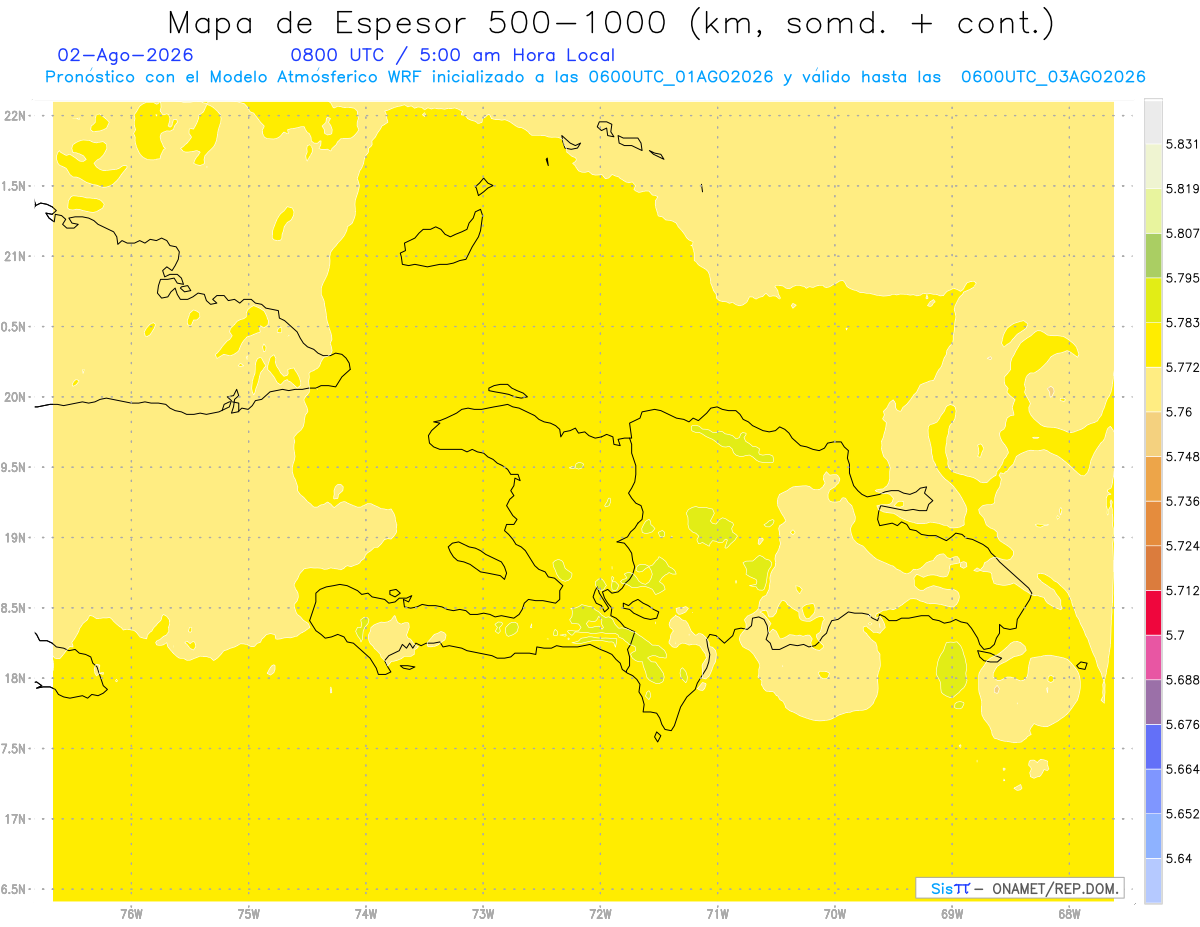Click the dark blue swatch between 5.664 and 5.676

coord(1153,747)
